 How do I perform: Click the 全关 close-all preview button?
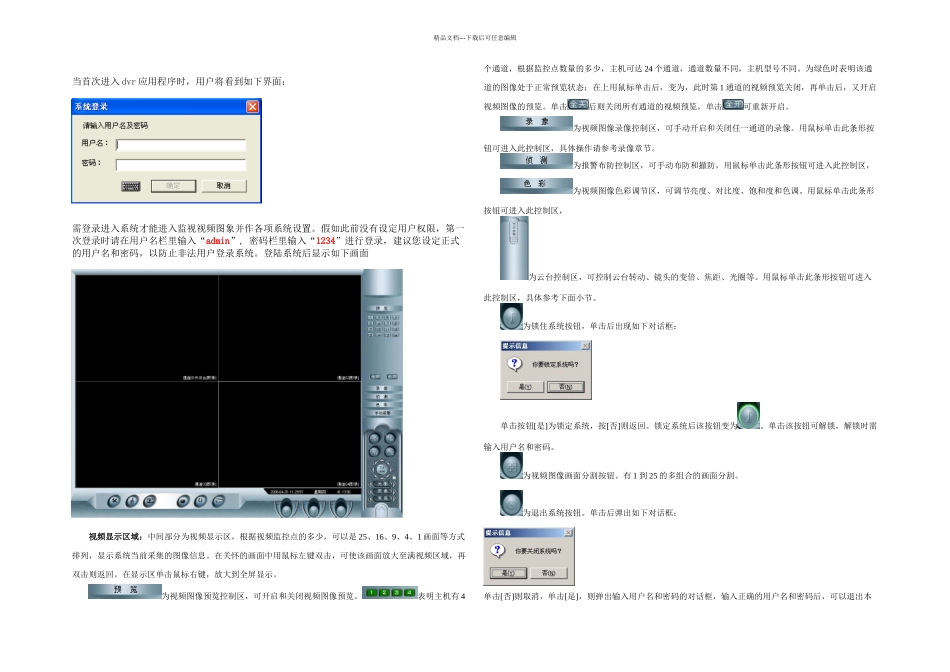(x=578, y=104)
